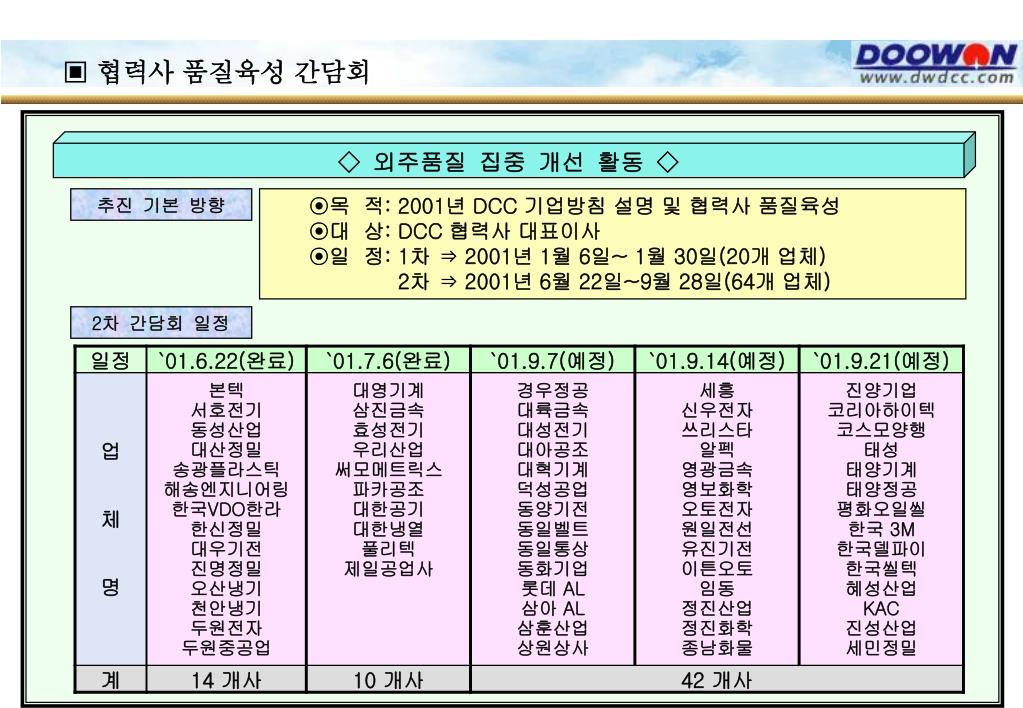Viewport: 1023px width, 708px height.
Task: Click company name 롯데 AL
Action: 553,589
